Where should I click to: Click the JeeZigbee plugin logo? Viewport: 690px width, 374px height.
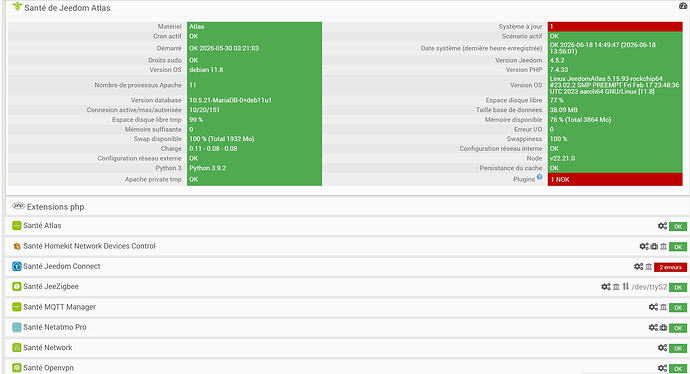coord(17,286)
